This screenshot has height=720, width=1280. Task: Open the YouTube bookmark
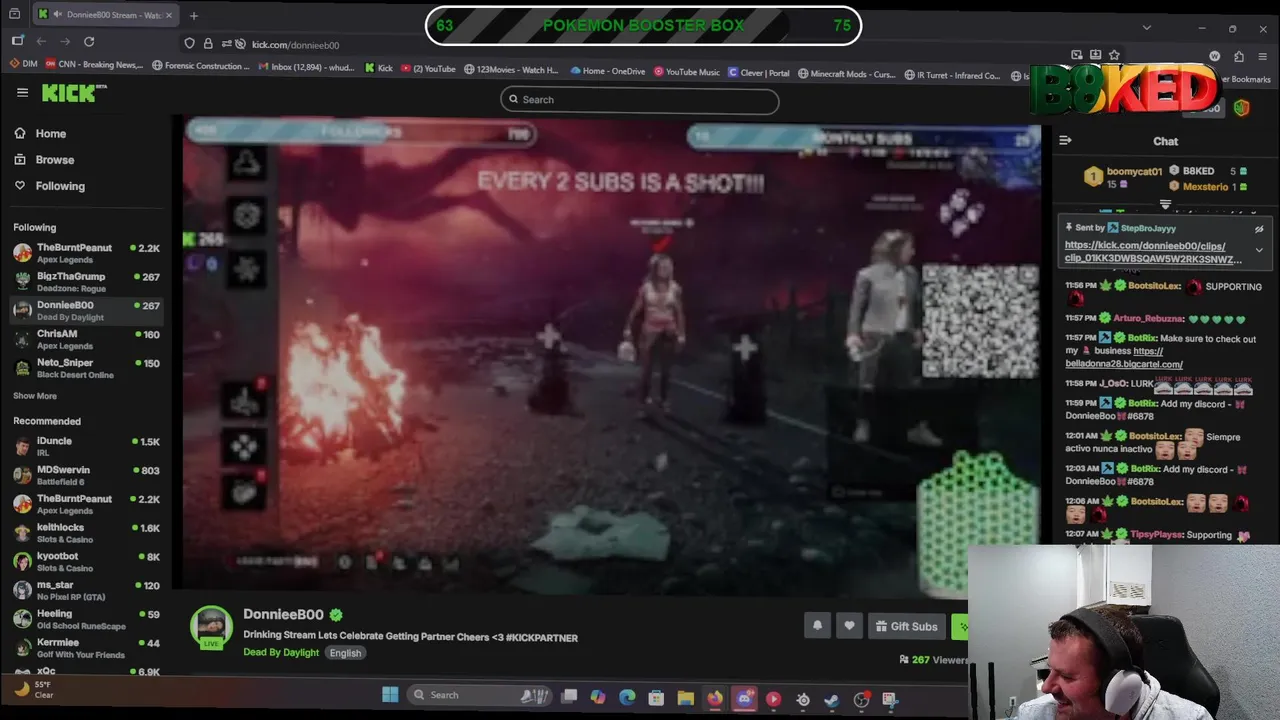(428, 70)
